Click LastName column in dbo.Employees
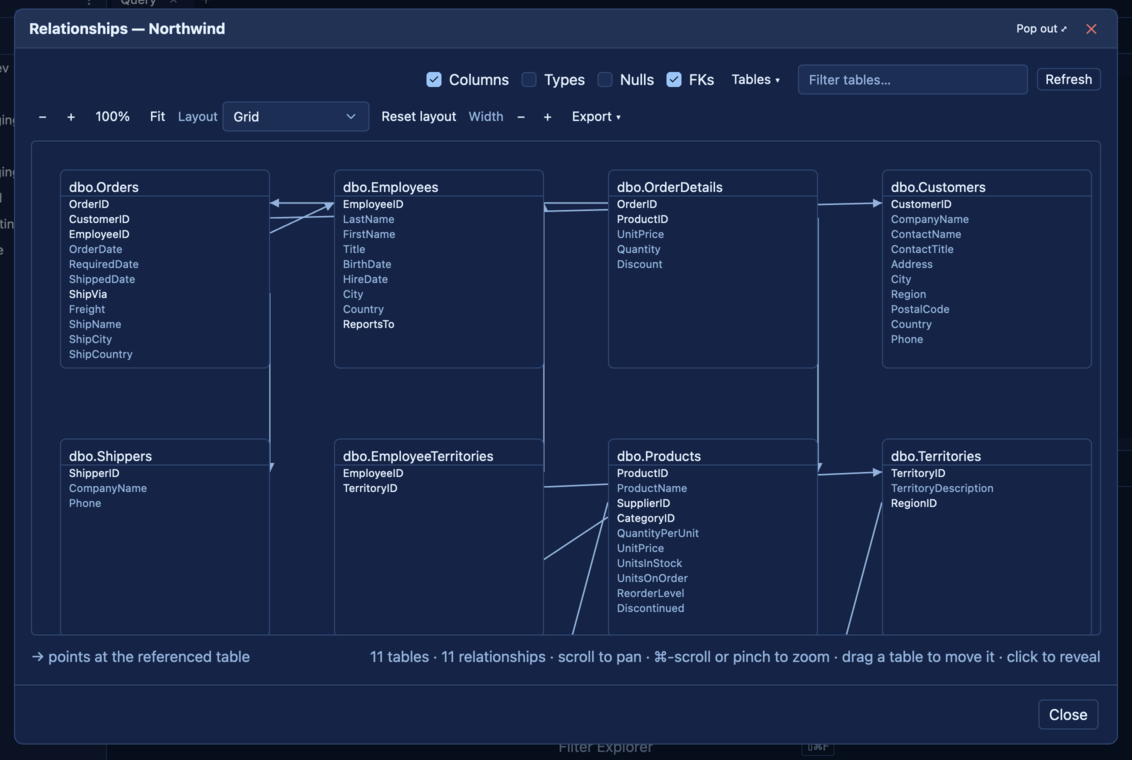The height and width of the screenshot is (760, 1132). coord(368,219)
